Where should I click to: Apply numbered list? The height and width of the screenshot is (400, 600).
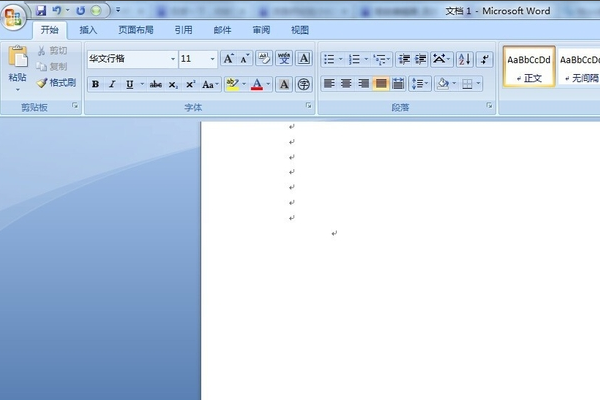click(354, 59)
